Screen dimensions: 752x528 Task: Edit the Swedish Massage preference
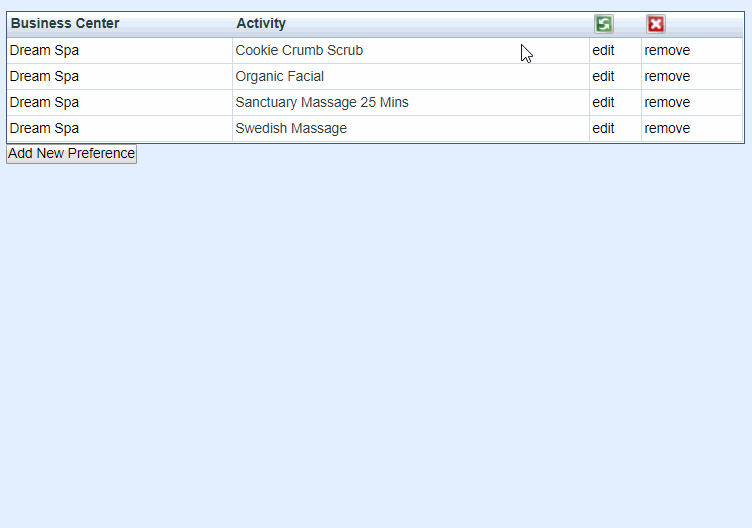pyautogui.click(x=603, y=128)
